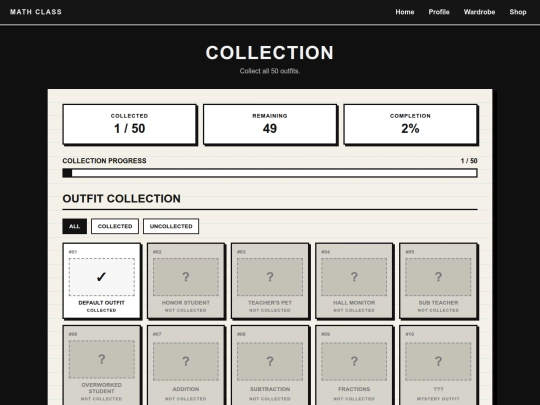Screen dimensions: 540x405
Task: Click the TEACHER'S PET card title
Action: (x=270, y=303)
